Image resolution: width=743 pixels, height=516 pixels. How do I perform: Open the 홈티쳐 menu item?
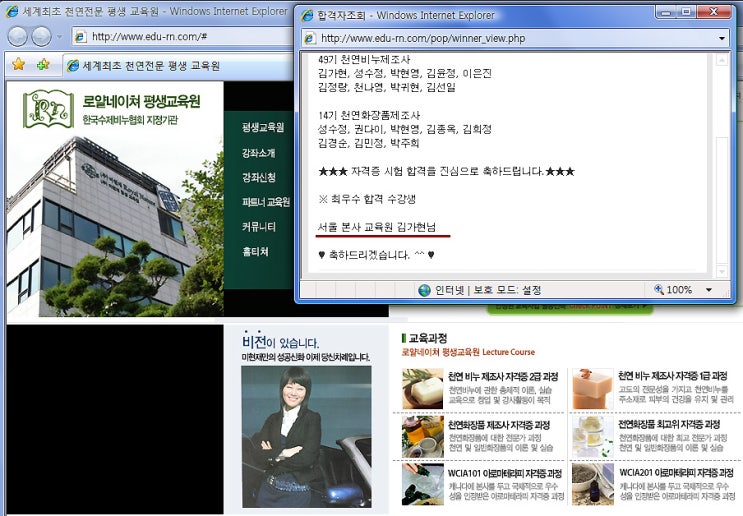tap(255, 251)
